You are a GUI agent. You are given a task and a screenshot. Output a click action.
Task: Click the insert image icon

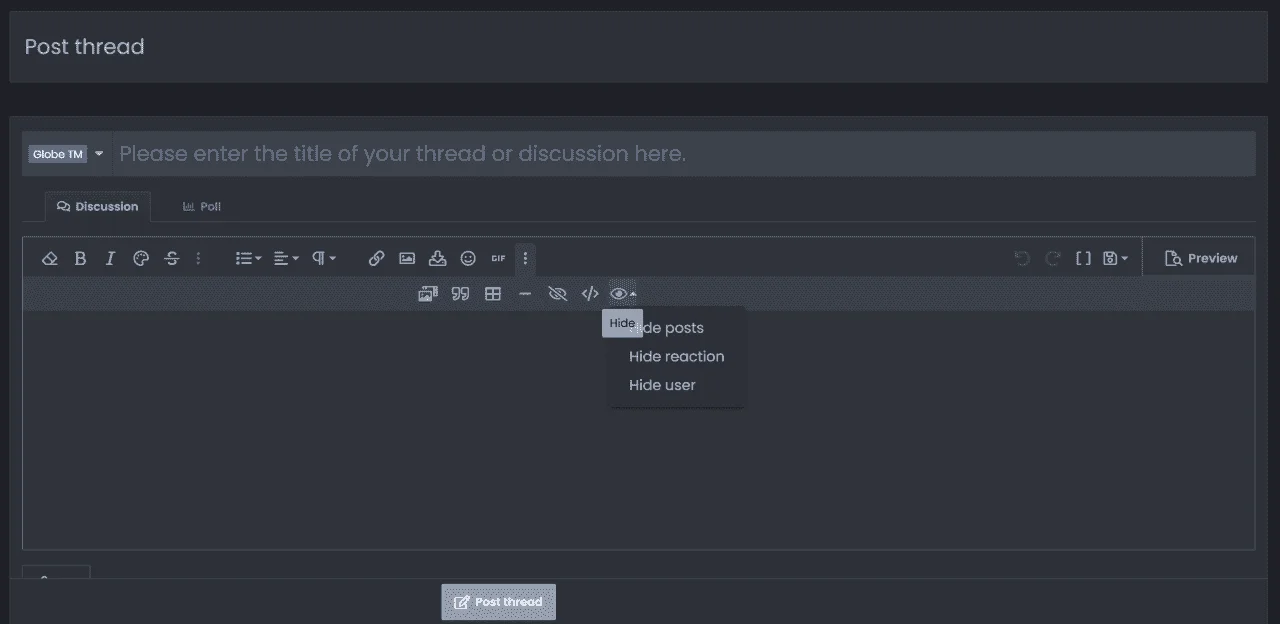[x=407, y=258]
